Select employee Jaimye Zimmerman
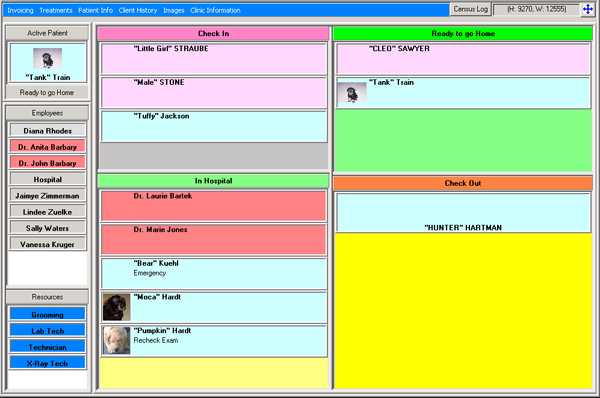Image resolution: width=600 pixels, height=398 pixels. point(47,196)
